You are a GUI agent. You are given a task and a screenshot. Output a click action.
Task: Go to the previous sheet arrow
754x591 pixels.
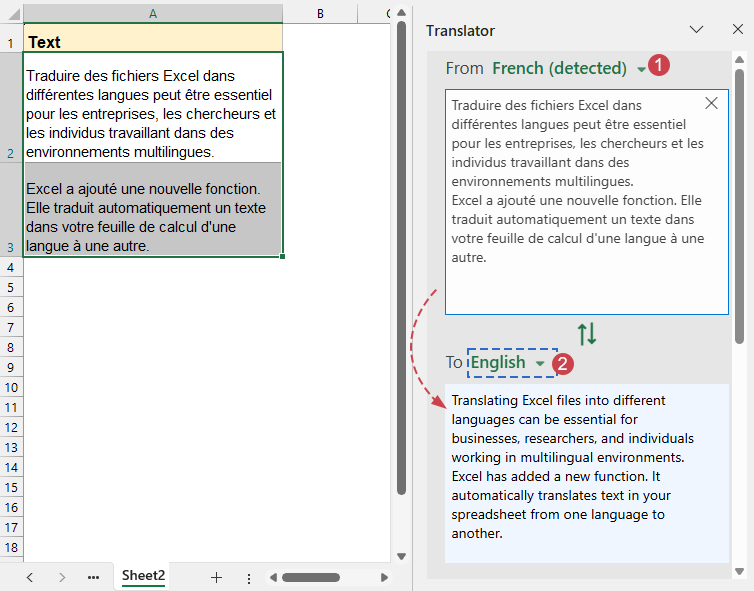30,577
